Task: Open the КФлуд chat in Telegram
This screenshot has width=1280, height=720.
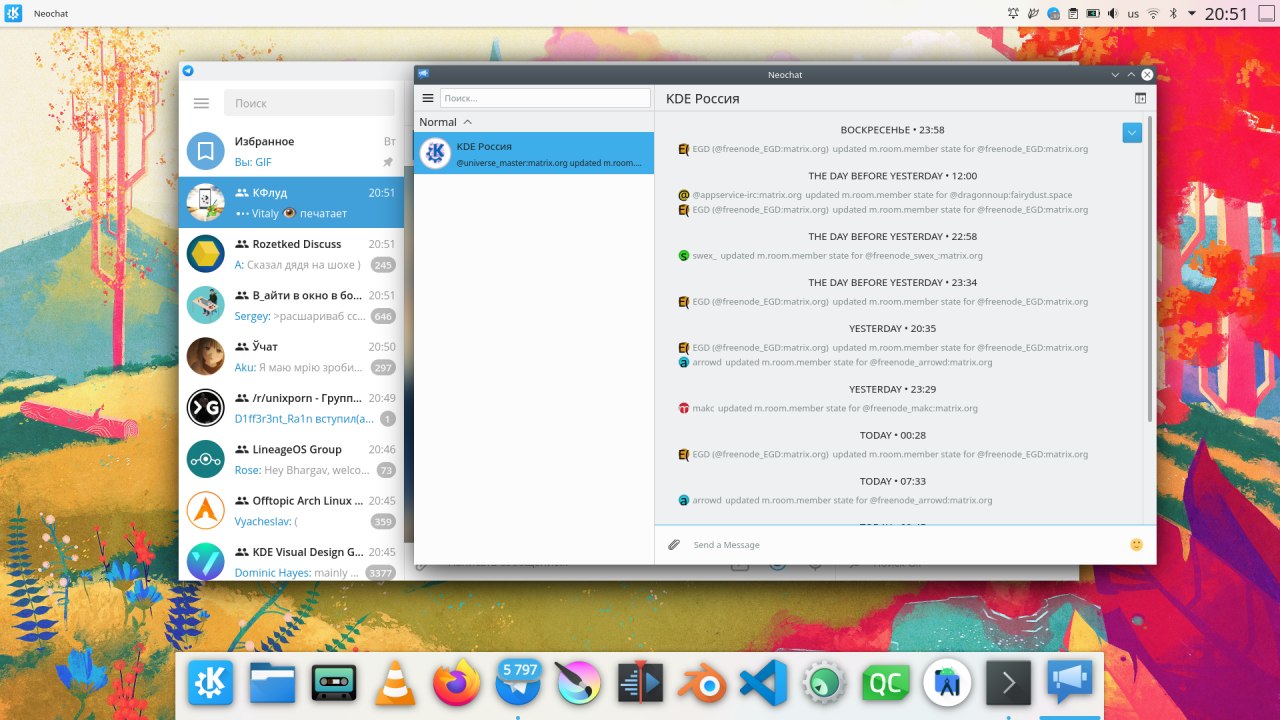Action: pos(291,203)
